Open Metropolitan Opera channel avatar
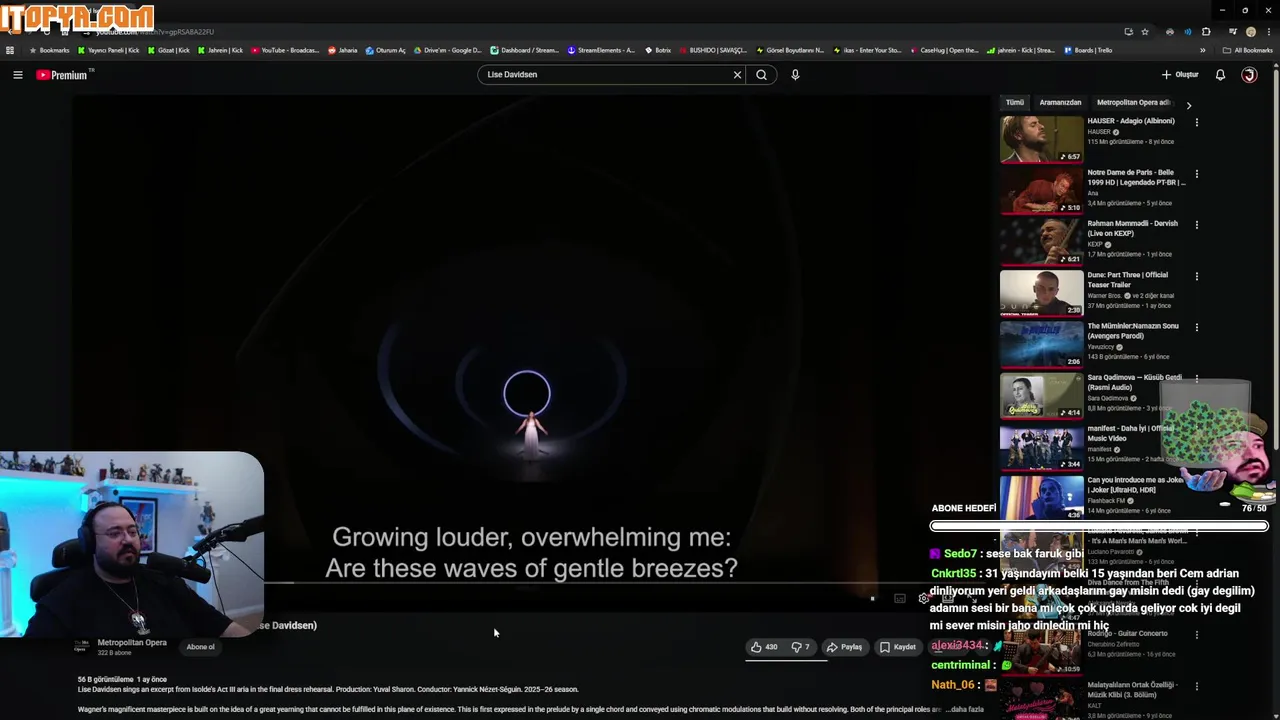Viewport: 1280px width, 720px height. [81, 647]
